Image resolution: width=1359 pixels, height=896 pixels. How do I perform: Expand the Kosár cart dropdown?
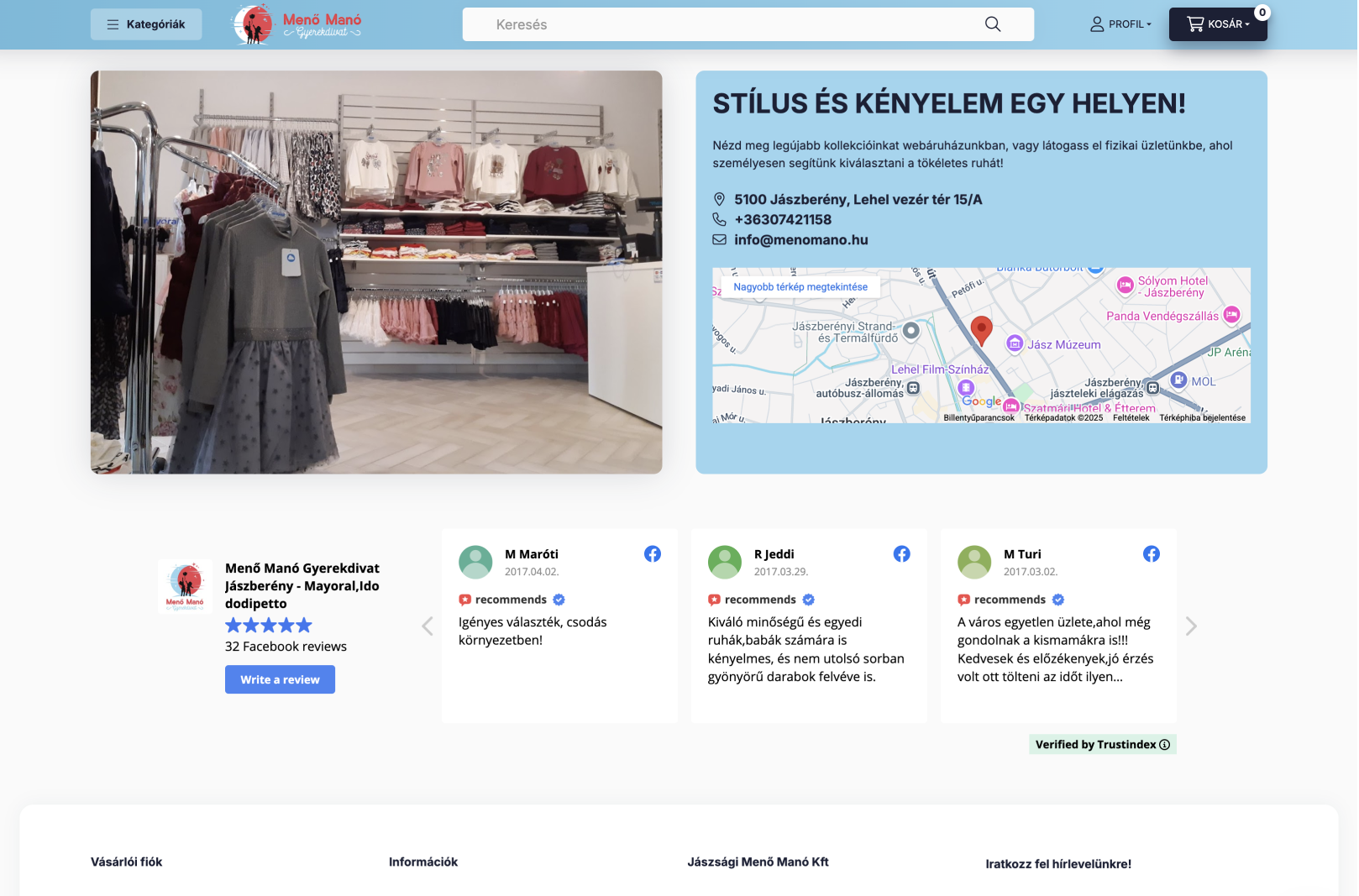point(1217,24)
